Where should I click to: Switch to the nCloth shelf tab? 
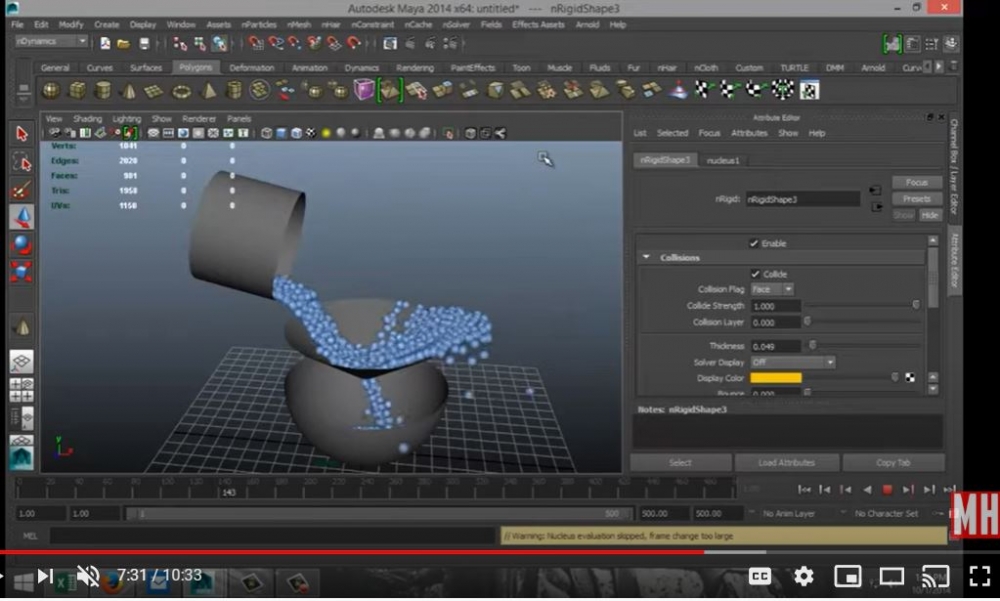(706, 68)
